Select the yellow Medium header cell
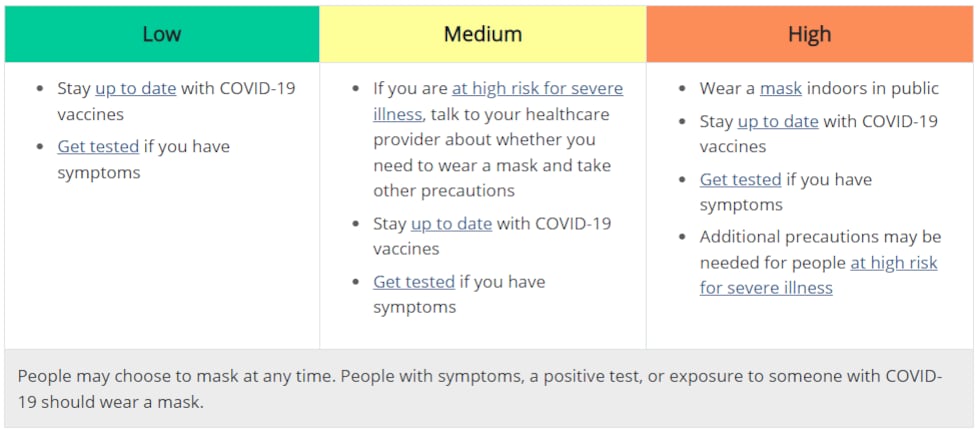Viewport: 980px width, 433px height. (x=483, y=34)
